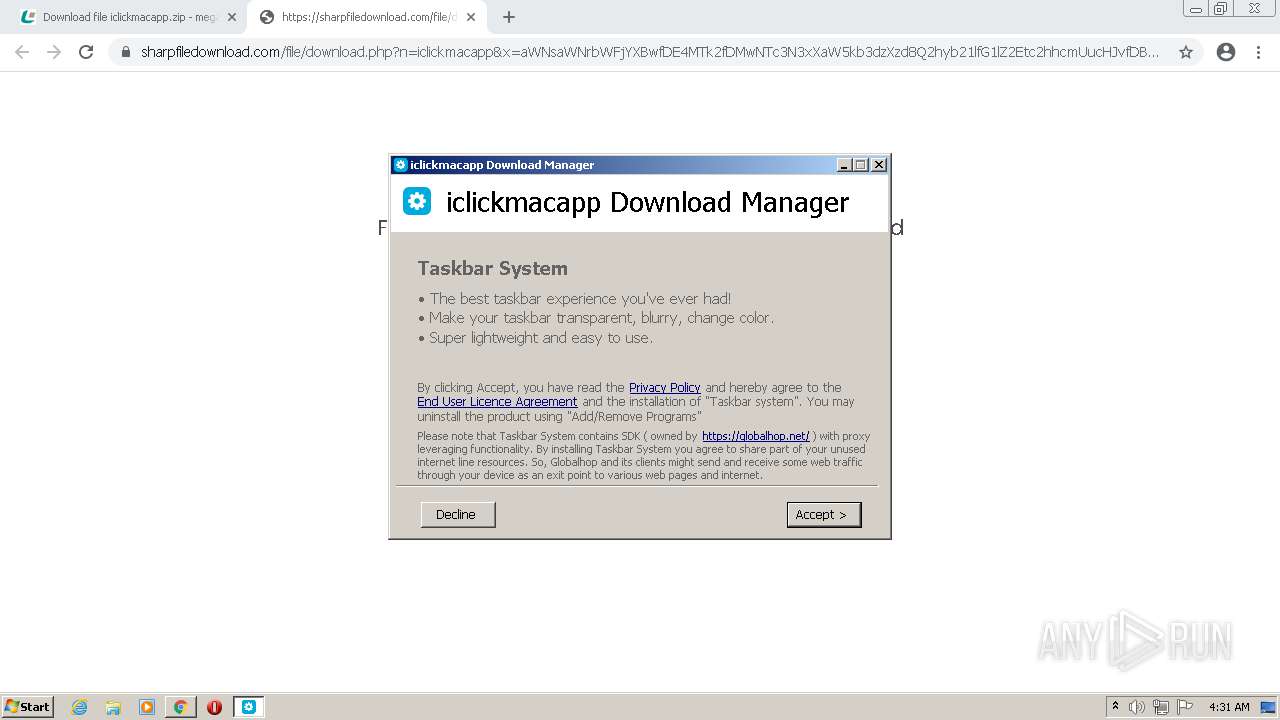Minimize the Chrome browser window
The width and height of the screenshot is (1280, 720).
(x=1195, y=8)
